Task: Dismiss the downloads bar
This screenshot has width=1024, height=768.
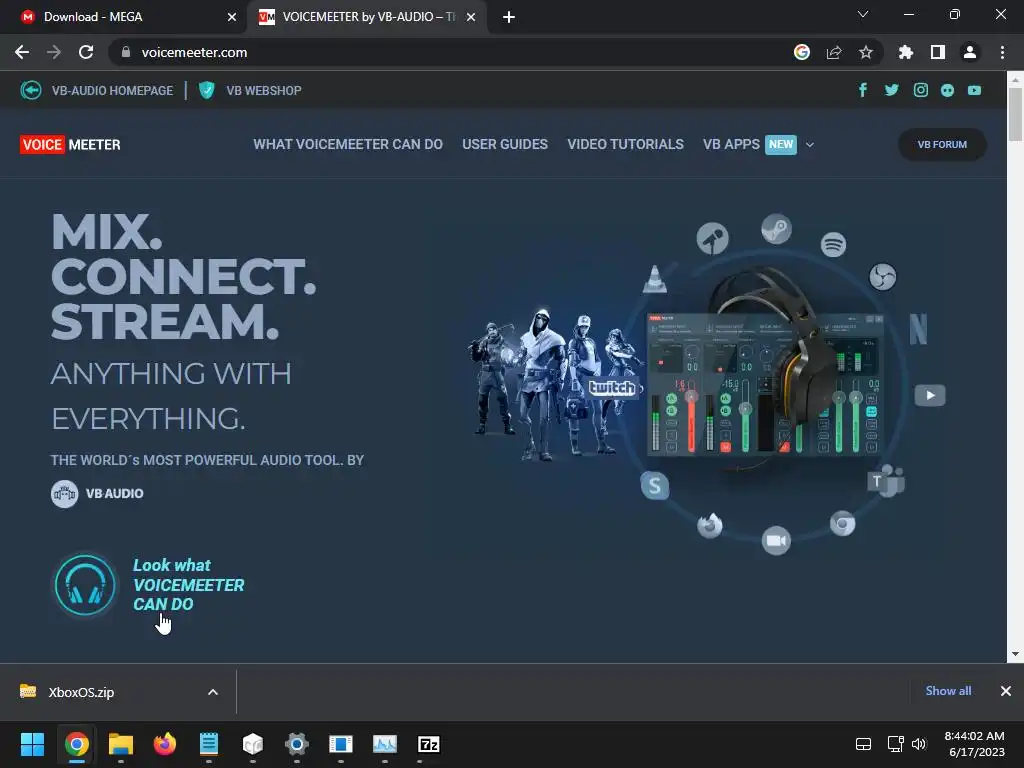Action: 1006,691
